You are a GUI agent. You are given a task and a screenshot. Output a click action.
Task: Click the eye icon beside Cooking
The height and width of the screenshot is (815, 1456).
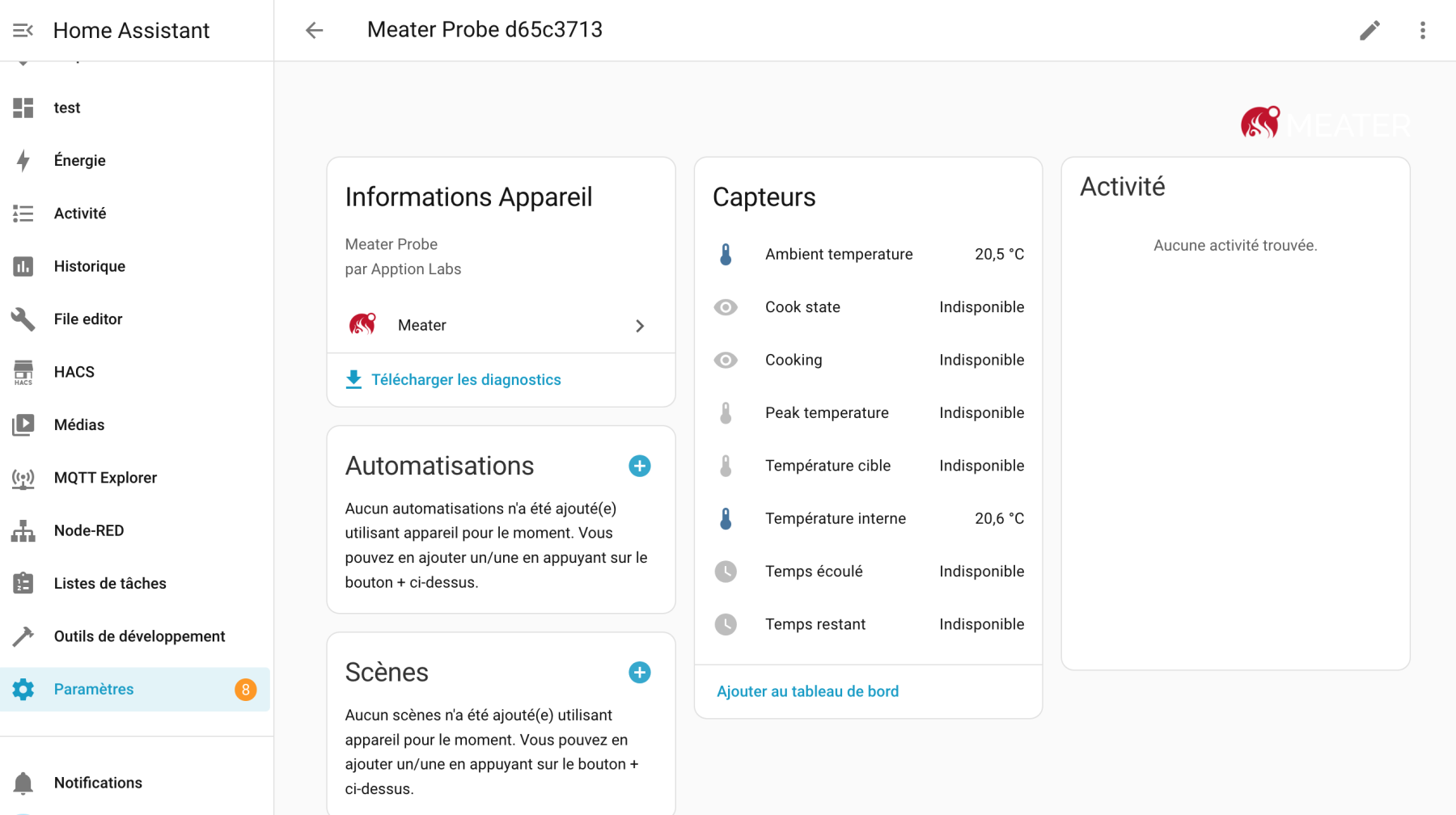click(x=726, y=360)
